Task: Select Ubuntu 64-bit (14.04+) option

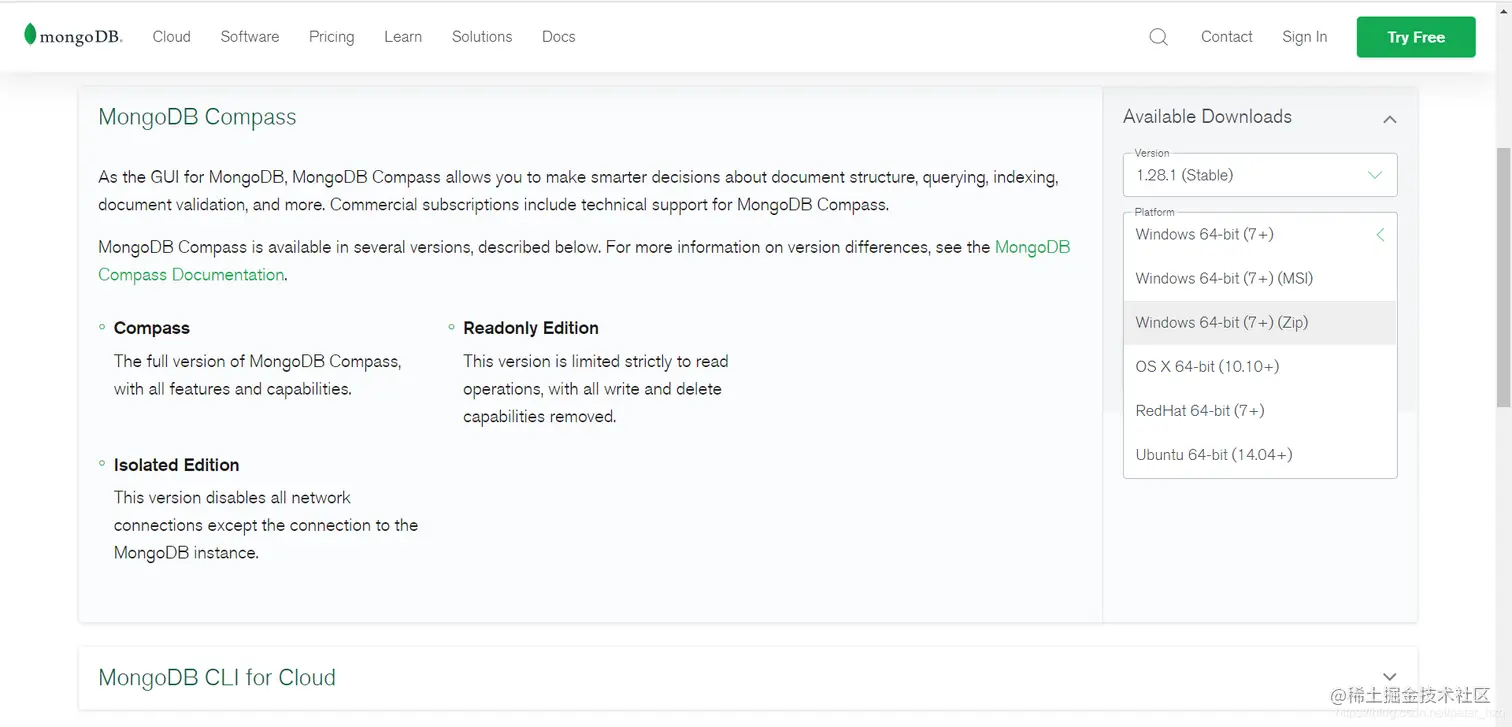Action: point(1260,455)
